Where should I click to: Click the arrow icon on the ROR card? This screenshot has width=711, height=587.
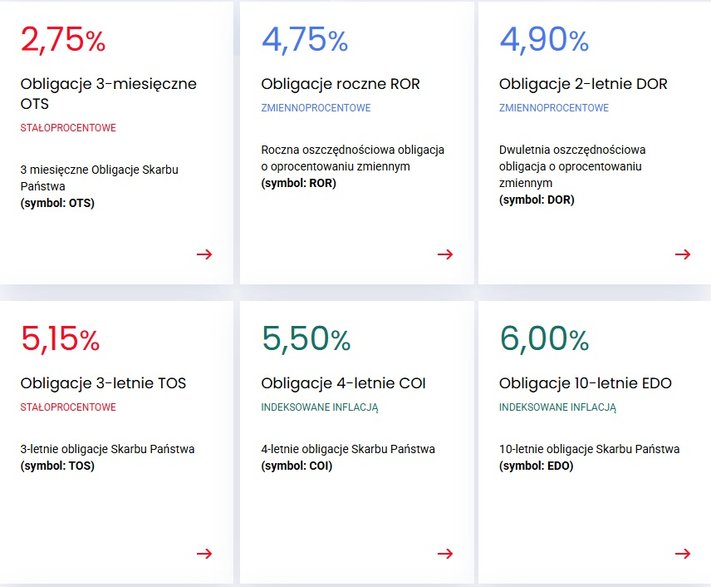(445, 254)
